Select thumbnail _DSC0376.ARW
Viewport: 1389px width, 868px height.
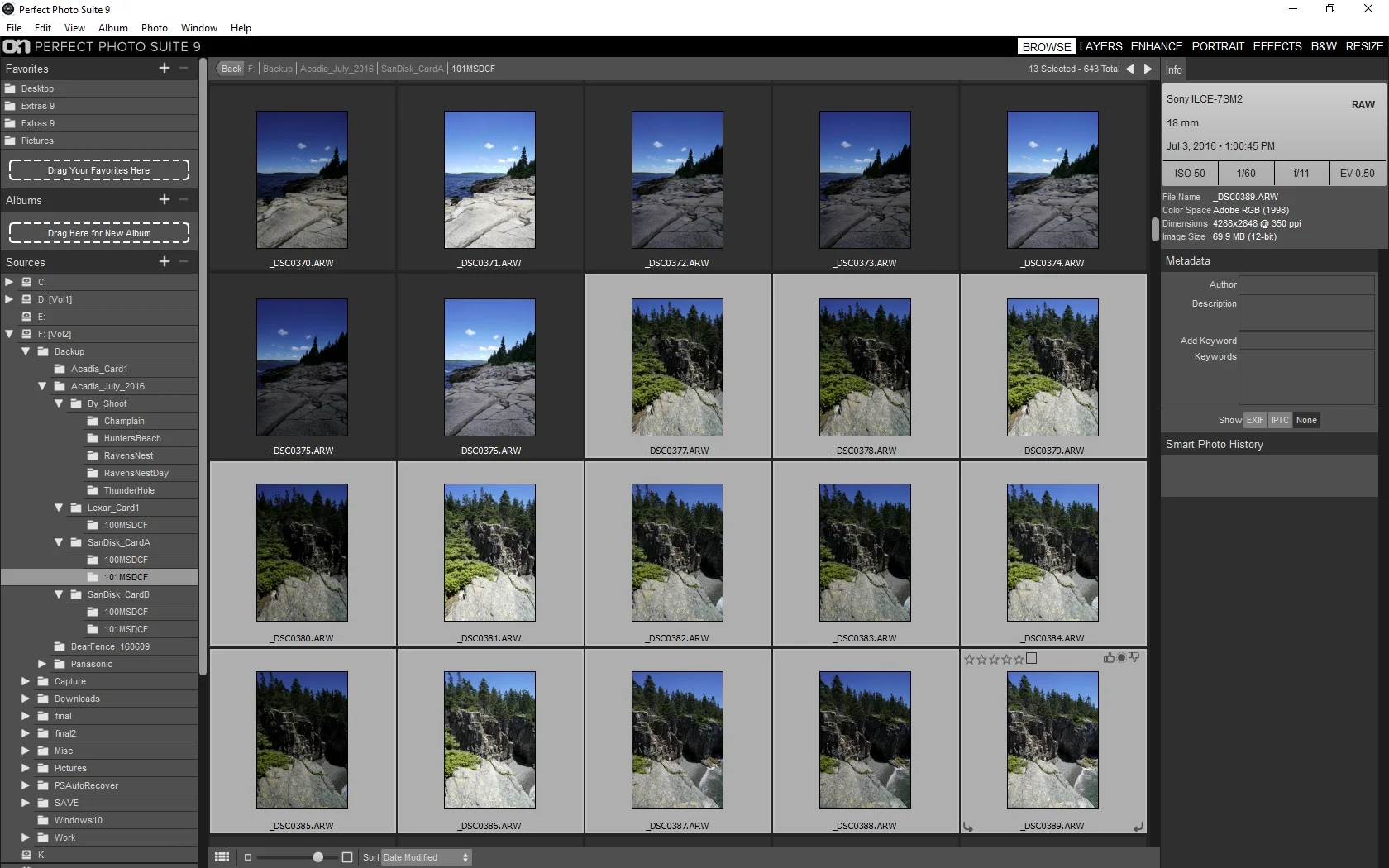(x=489, y=367)
